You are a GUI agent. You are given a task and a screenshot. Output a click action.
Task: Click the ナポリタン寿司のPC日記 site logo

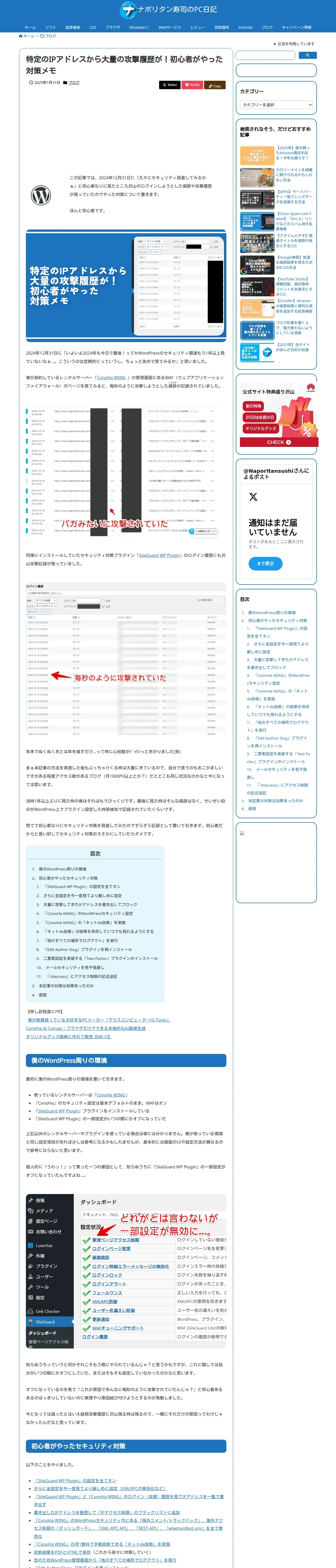point(168,10)
